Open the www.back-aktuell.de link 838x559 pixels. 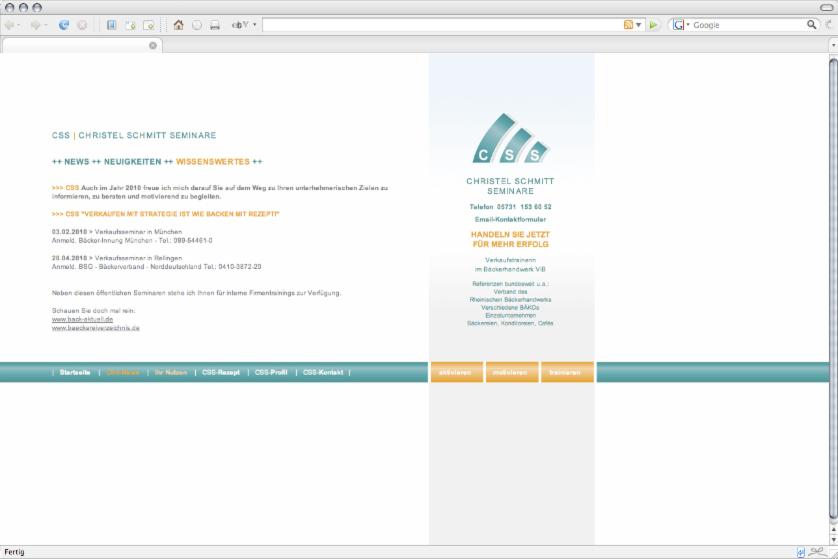click(x=82, y=319)
